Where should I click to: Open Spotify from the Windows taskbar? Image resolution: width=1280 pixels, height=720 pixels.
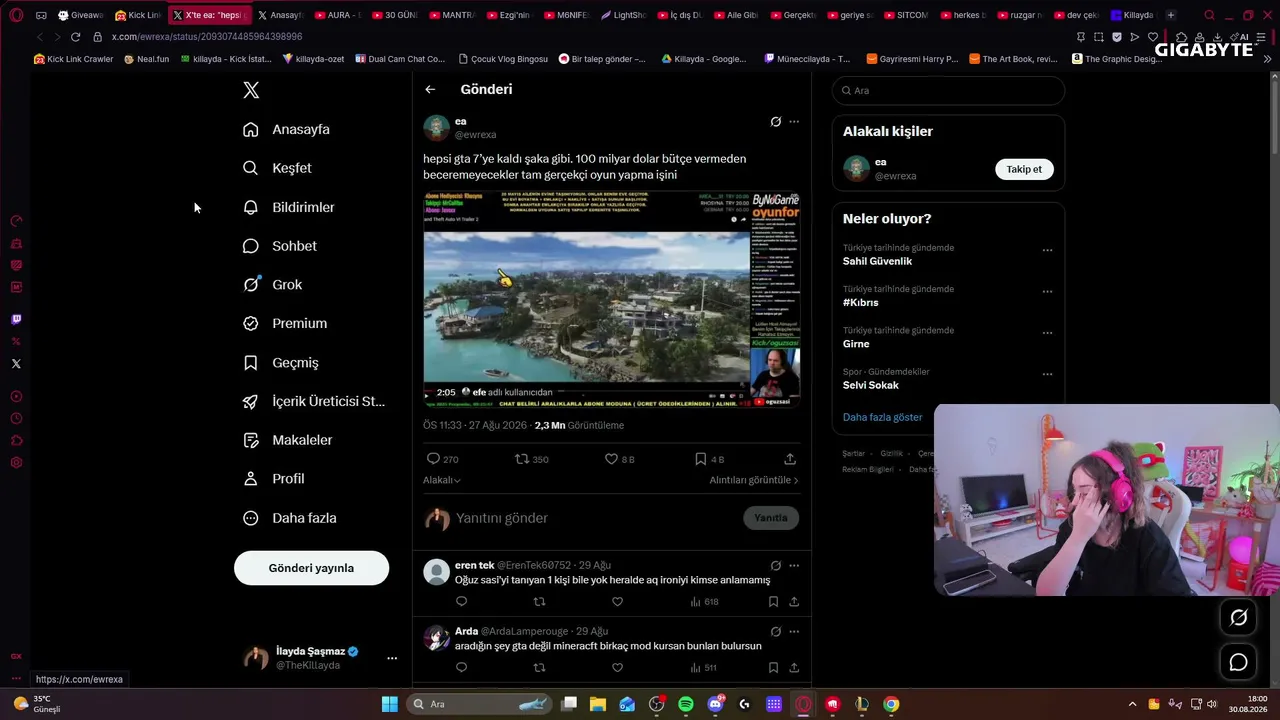[686, 704]
